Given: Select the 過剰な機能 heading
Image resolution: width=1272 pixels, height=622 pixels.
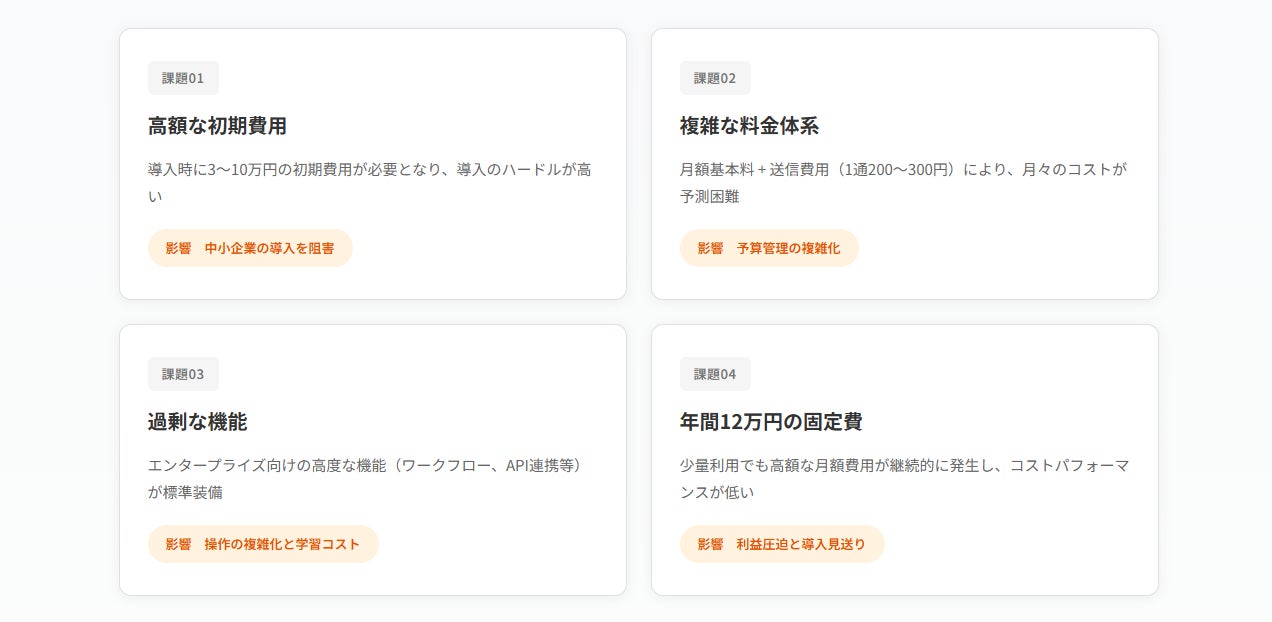Looking at the screenshot, I should [197, 422].
